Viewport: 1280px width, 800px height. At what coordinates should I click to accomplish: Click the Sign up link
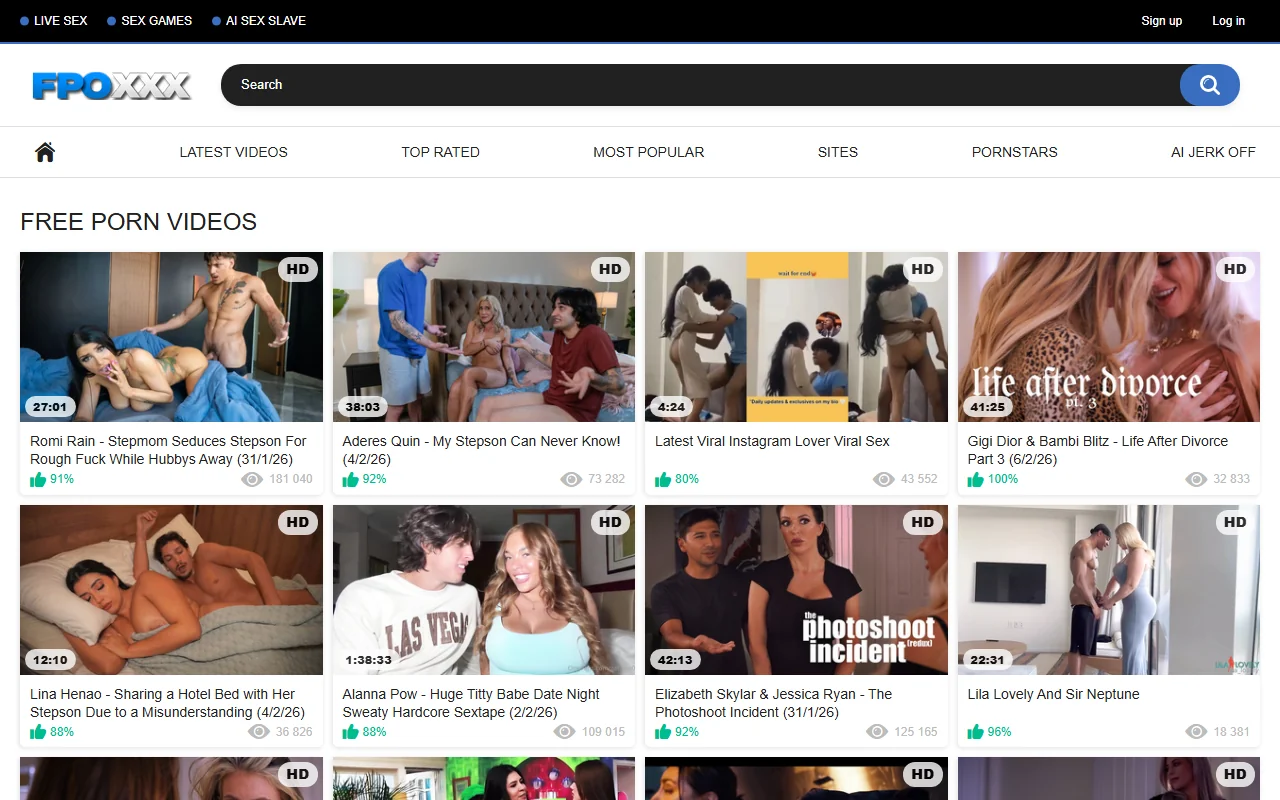[x=1161, y=20]
